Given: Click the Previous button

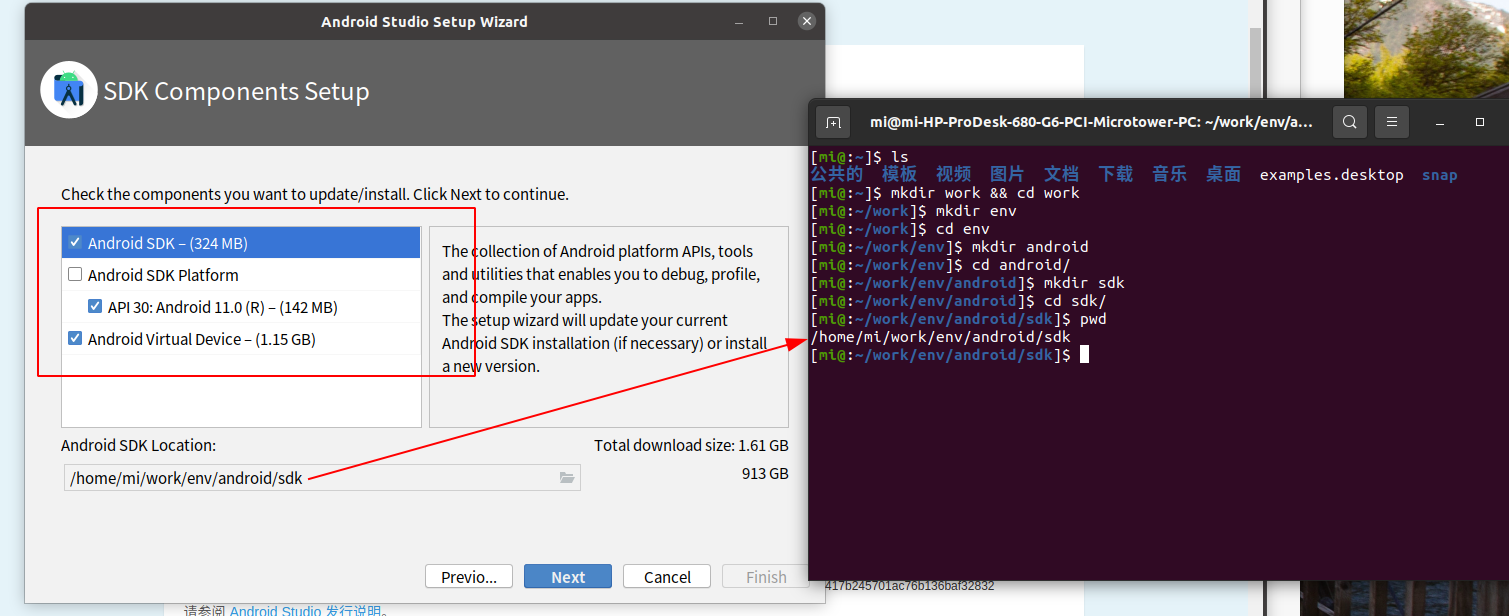Looking at the screenshot, I should pos(469,577).
